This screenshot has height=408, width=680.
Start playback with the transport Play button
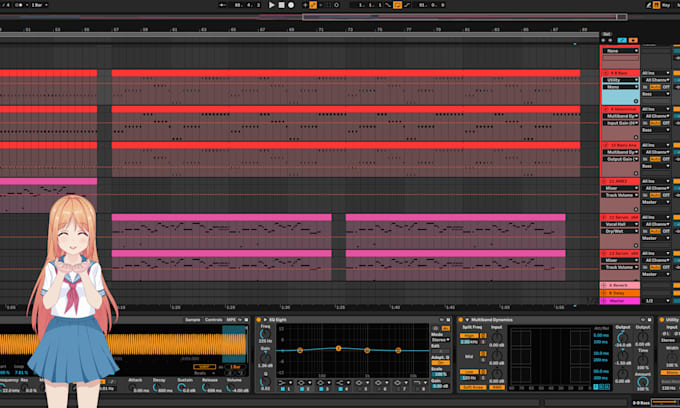point(272,5)
